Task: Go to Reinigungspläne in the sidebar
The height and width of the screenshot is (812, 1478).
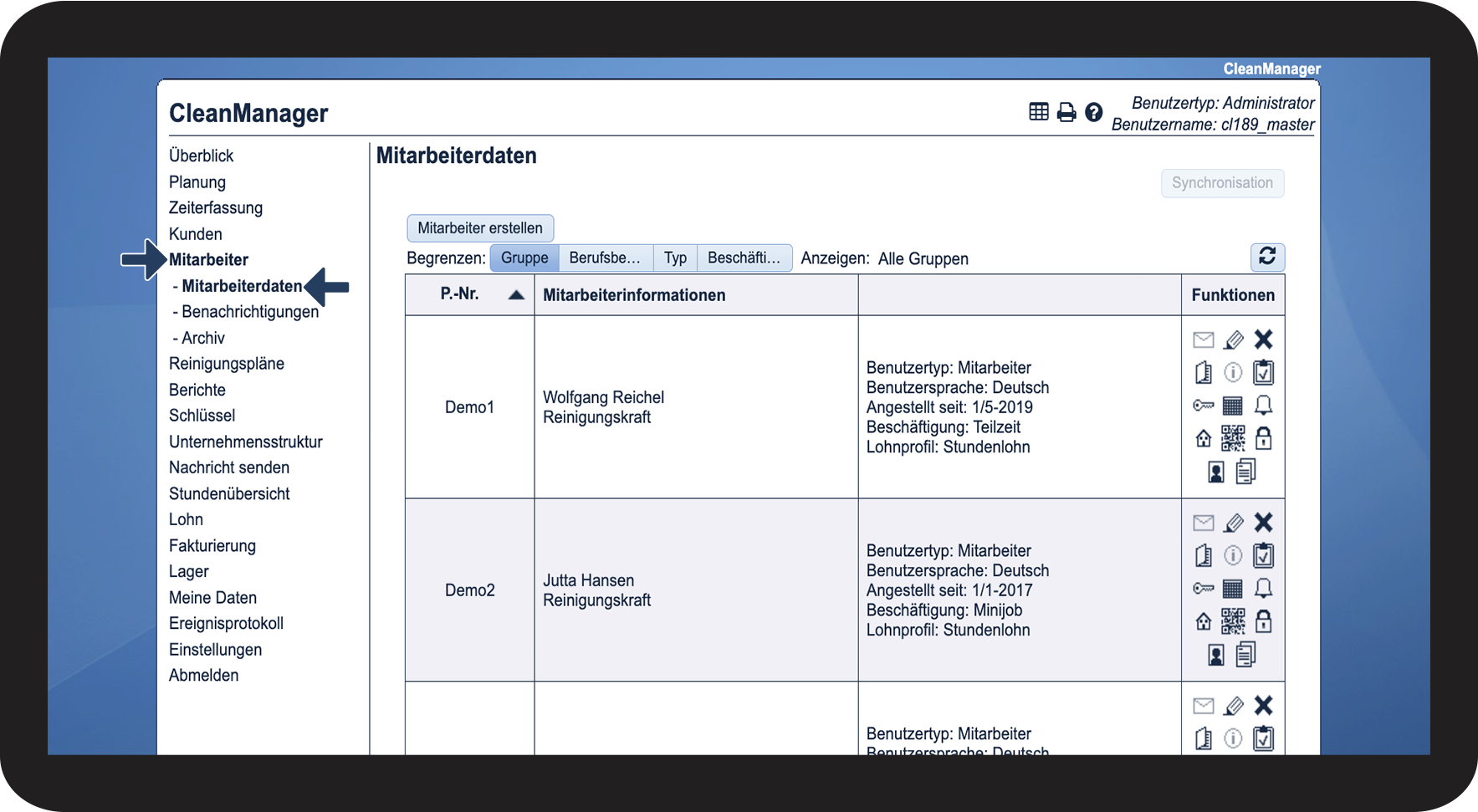Action: [227, 364]
